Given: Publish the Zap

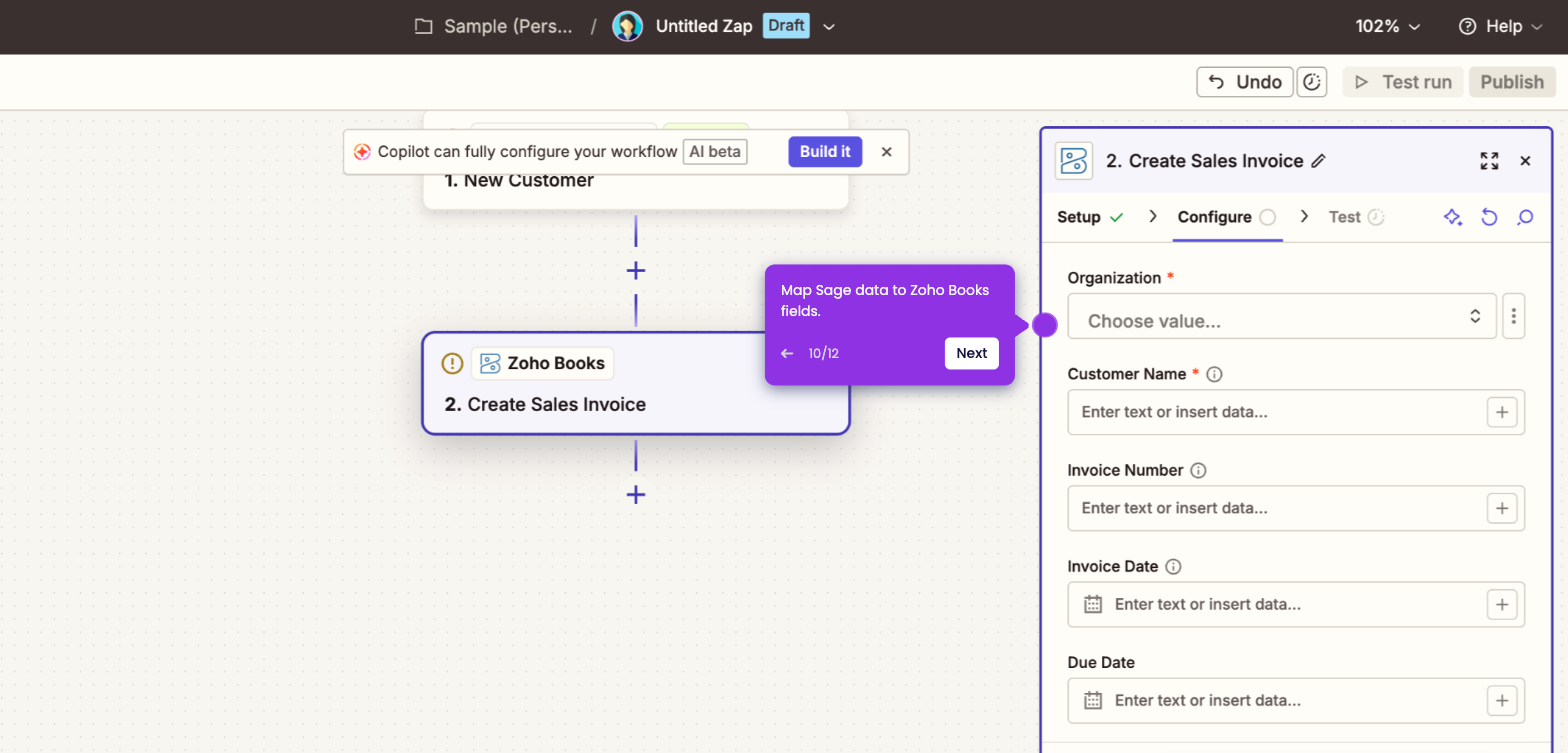Looking at the screenshot, I should tap(1512, 82).
